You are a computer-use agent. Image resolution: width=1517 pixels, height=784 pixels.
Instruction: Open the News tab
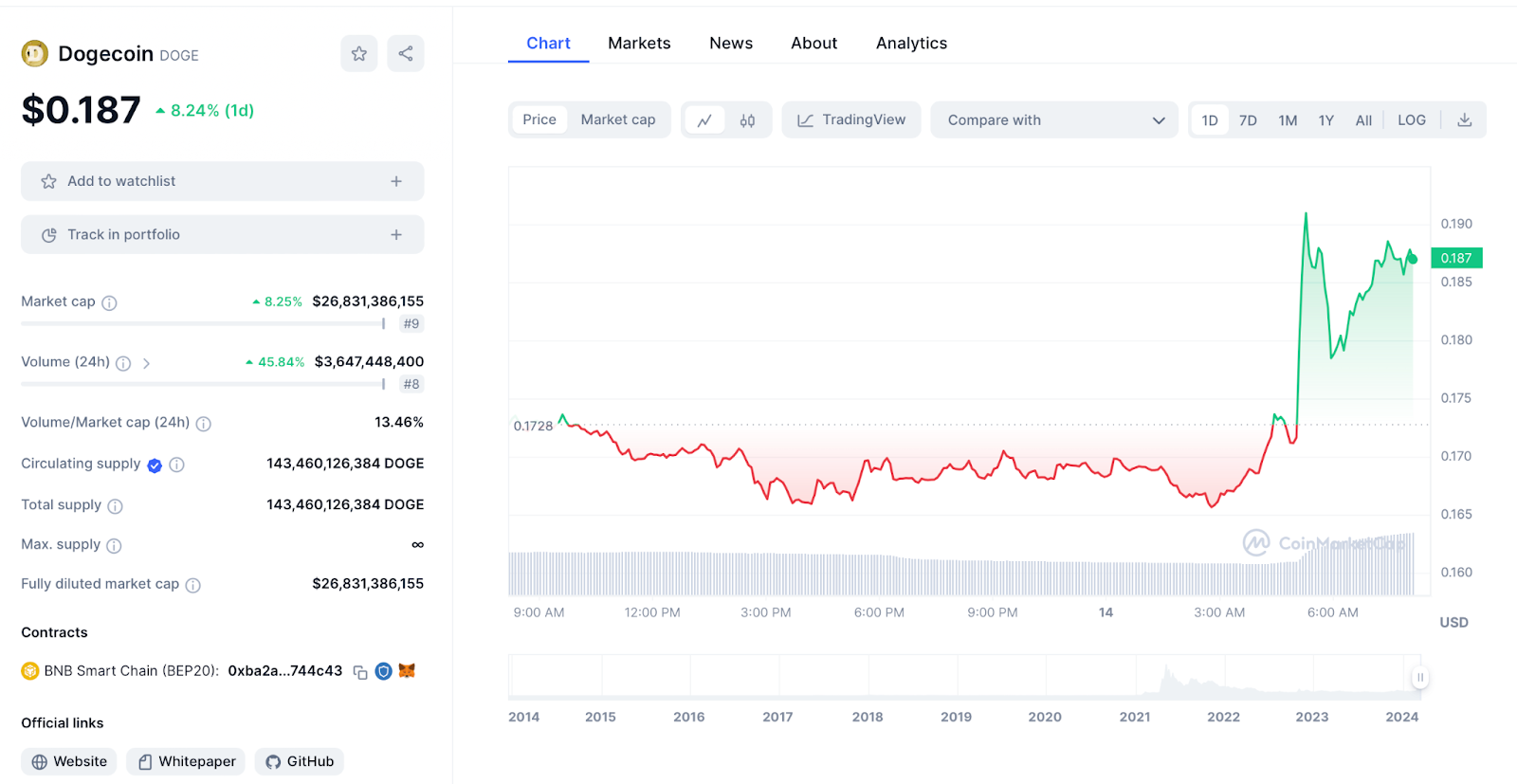[x=731, y=44]
